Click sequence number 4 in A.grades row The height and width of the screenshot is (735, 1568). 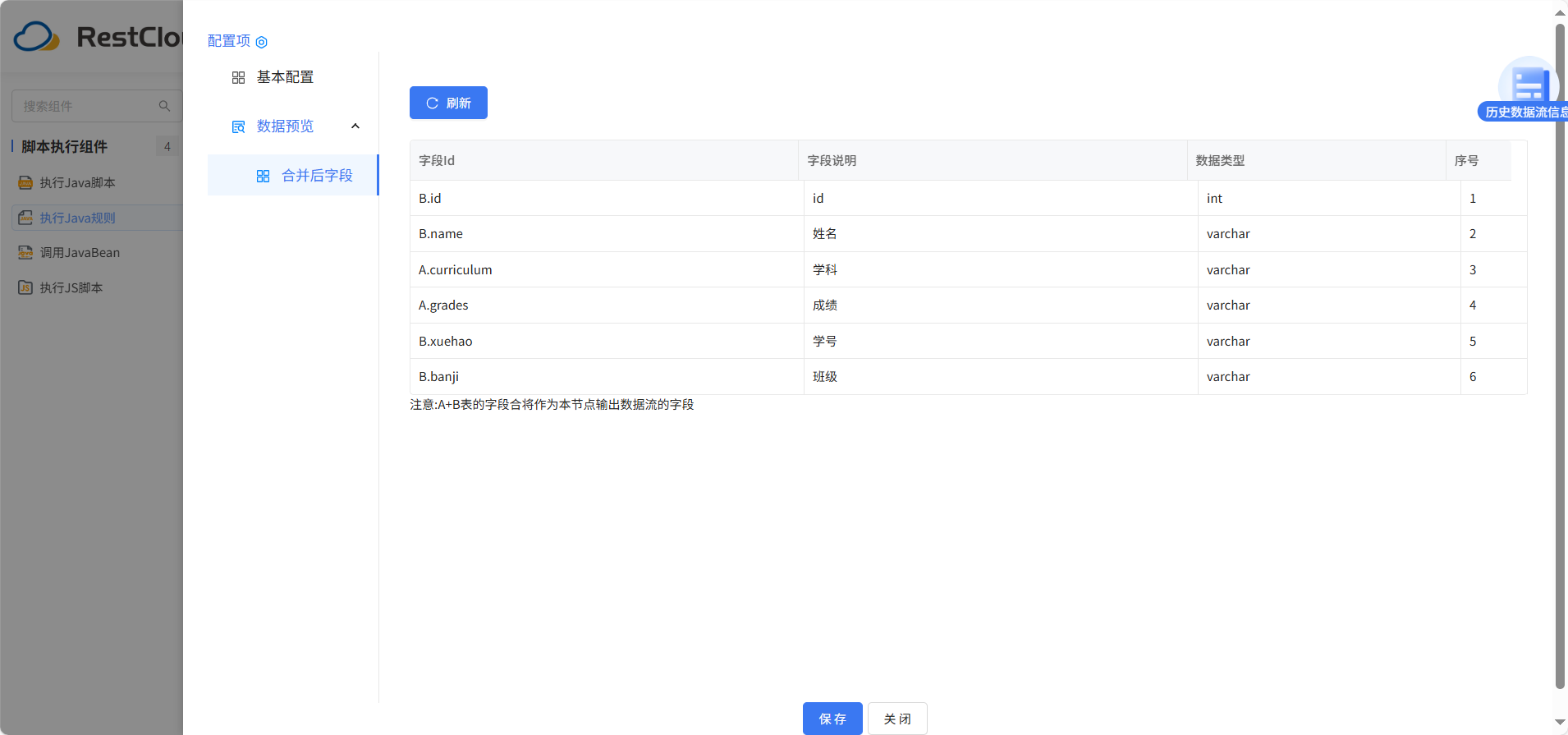[x=1494, y=305]
